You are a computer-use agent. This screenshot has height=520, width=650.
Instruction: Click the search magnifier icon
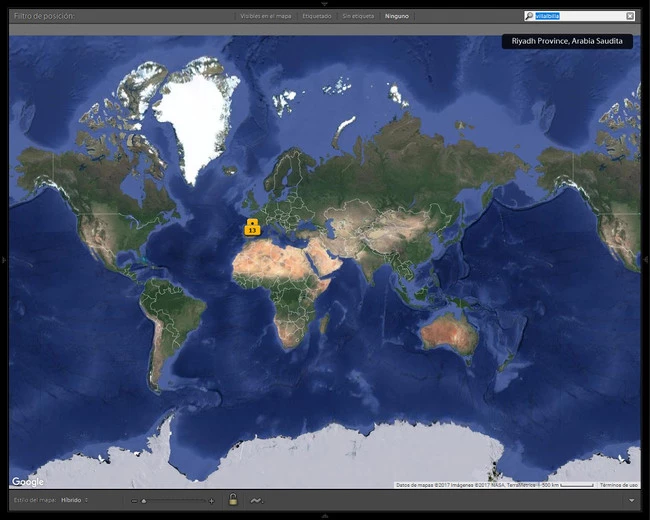[530, 16]
